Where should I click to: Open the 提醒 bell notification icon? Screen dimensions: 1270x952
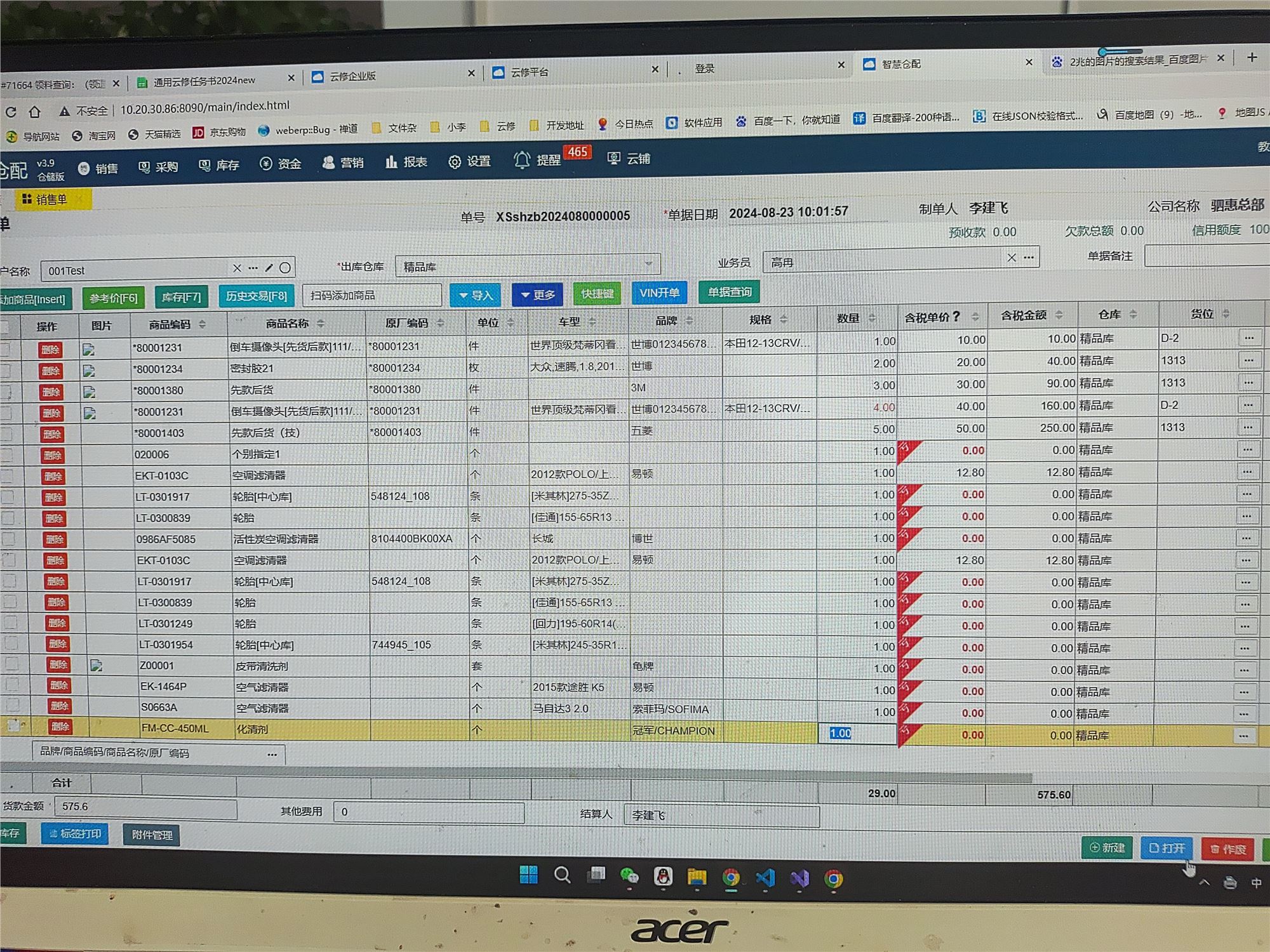(522, 160)
